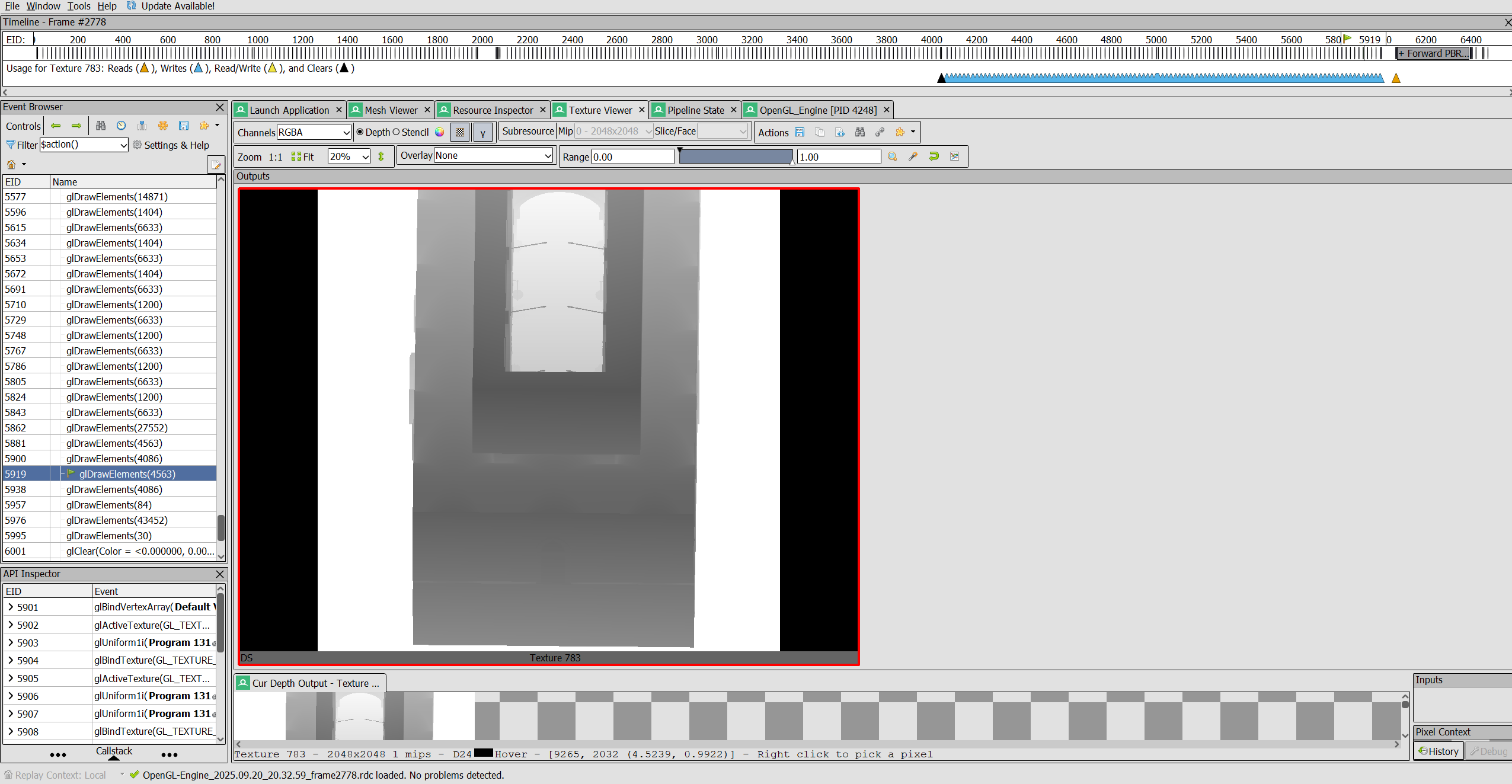Click the save texture icon in Actions

point(800,132)
